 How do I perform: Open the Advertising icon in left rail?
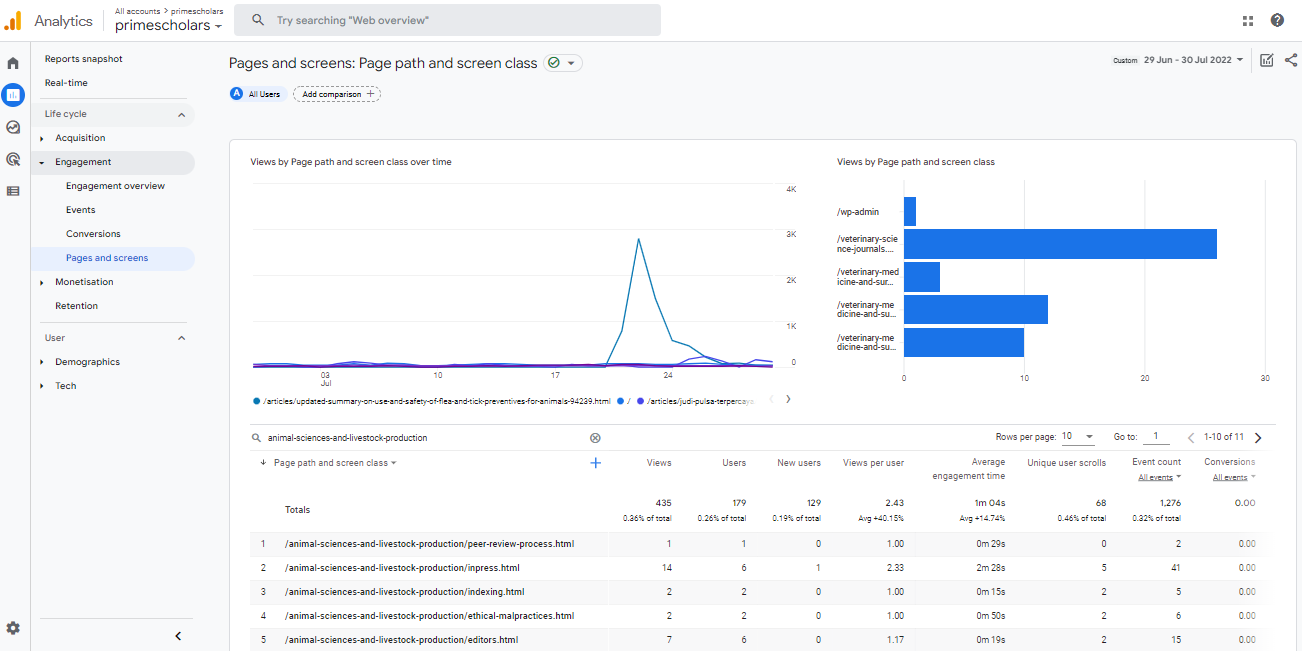click(x=13, y=159)
